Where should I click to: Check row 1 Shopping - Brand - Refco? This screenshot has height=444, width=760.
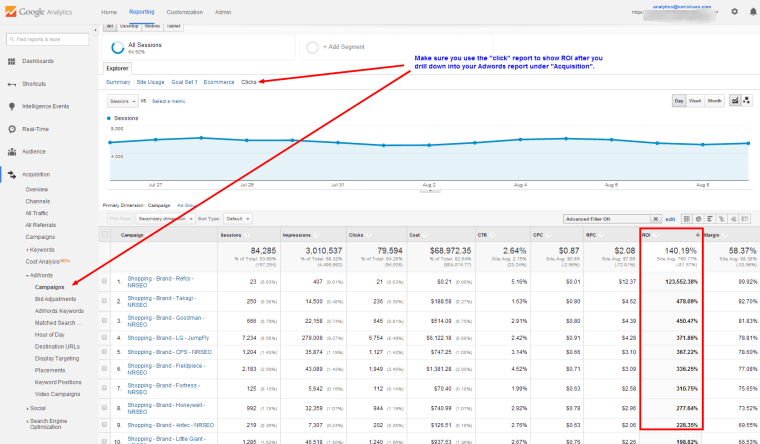(105, 281)
